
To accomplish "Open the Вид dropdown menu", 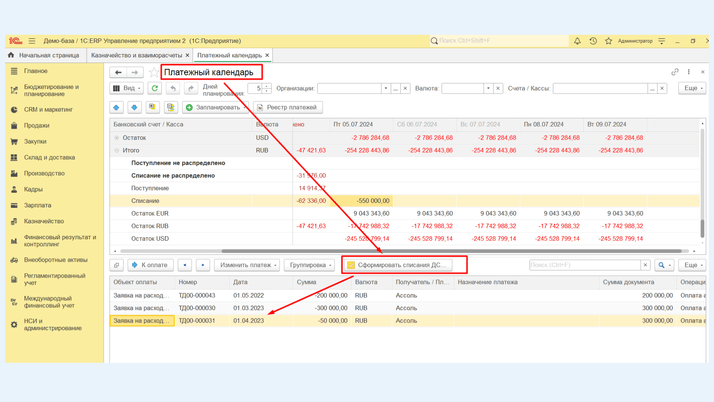I will (x=127, y=88).
